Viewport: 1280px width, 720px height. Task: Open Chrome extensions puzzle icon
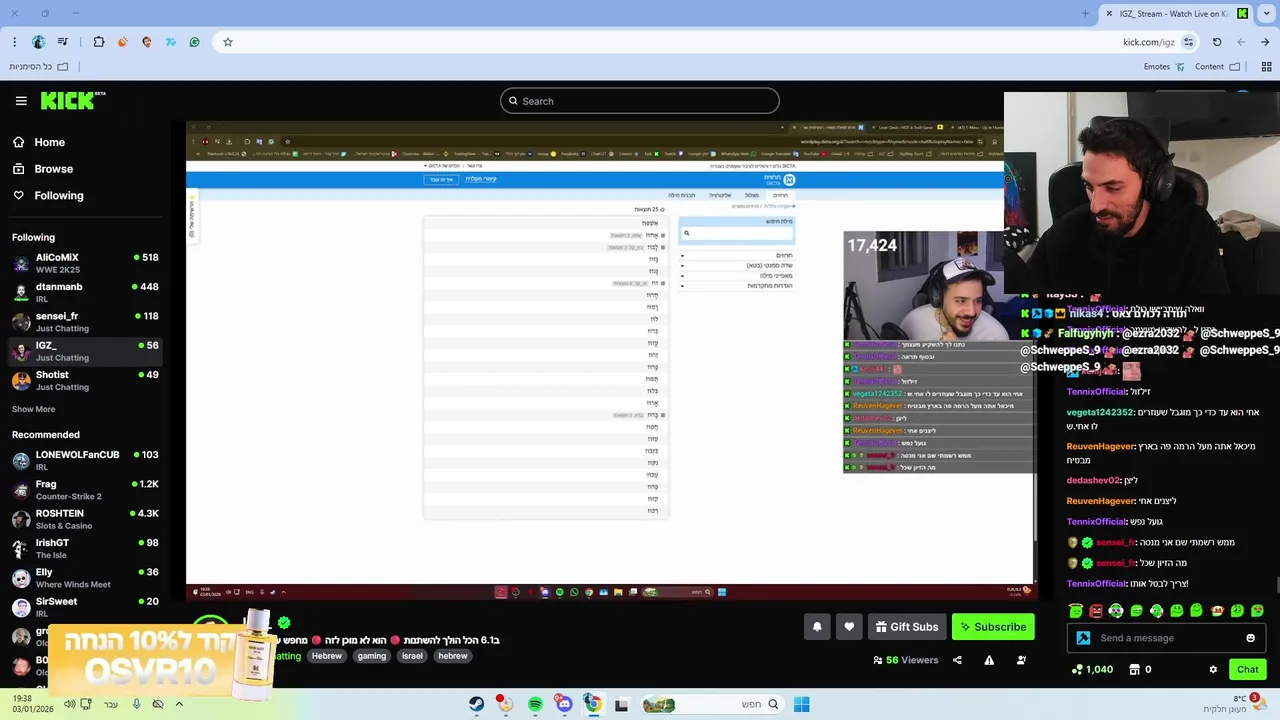[x=99, y=42]
